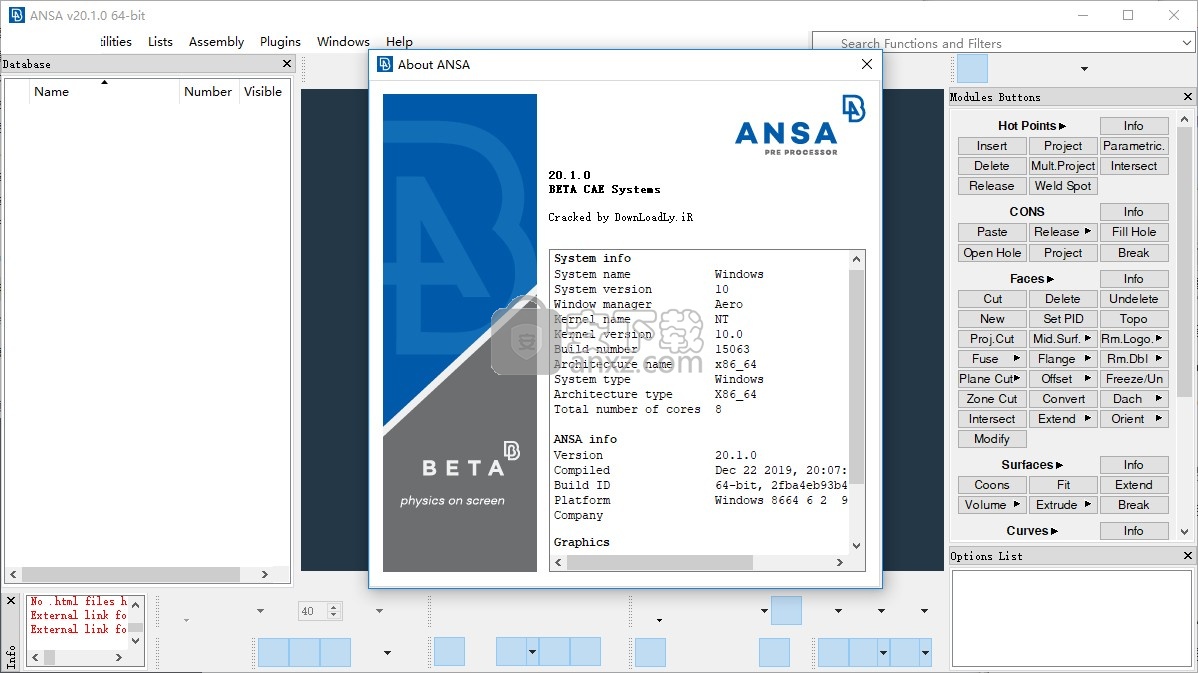Expand the Hot Points group menu

pos(1031,125)
